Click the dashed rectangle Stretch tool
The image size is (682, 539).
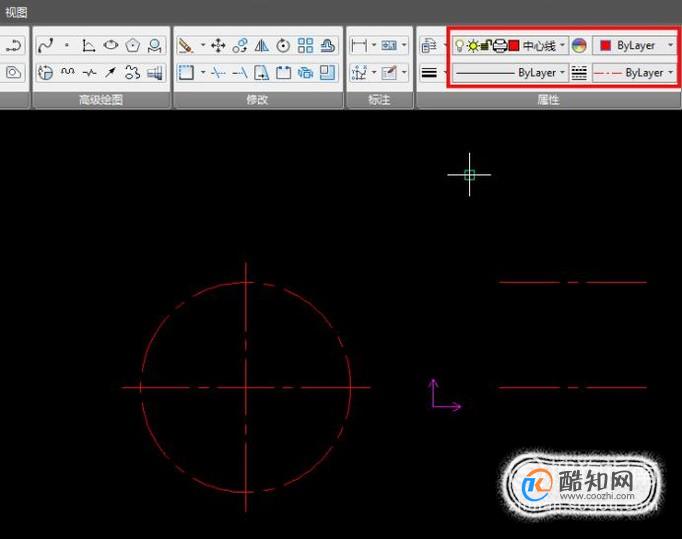[186, 72]
